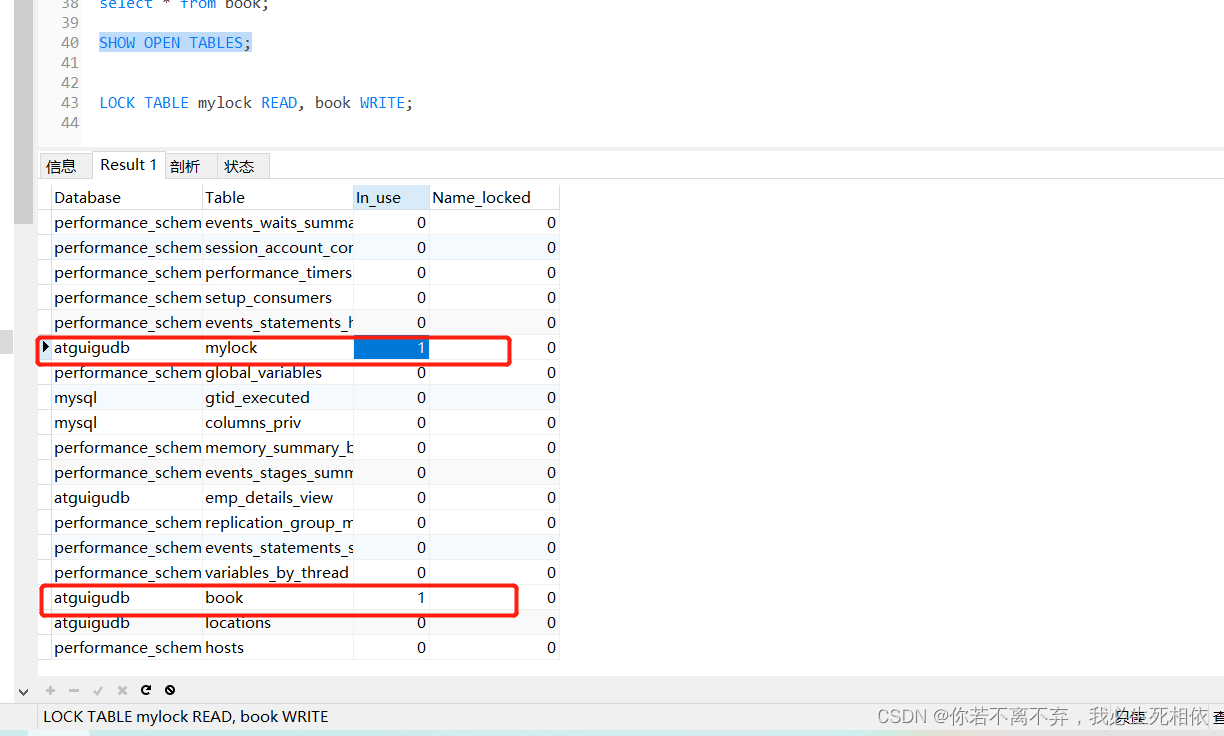1224x736 pixels.
Task: Click the status bar LOCK TABLE statement text
Action: 186,717
